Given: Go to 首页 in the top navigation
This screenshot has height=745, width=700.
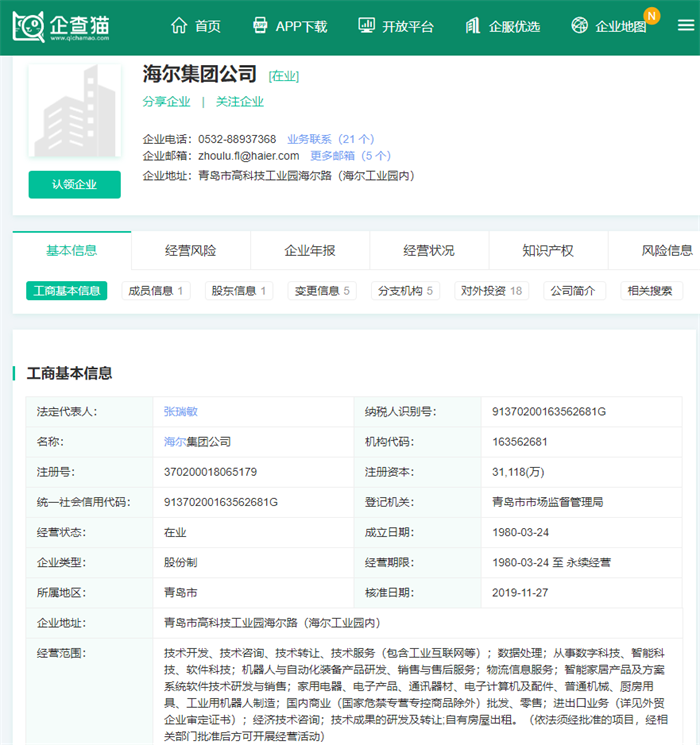Looking at the screenshot, I should pyautogui.click(x=208, y=27).
